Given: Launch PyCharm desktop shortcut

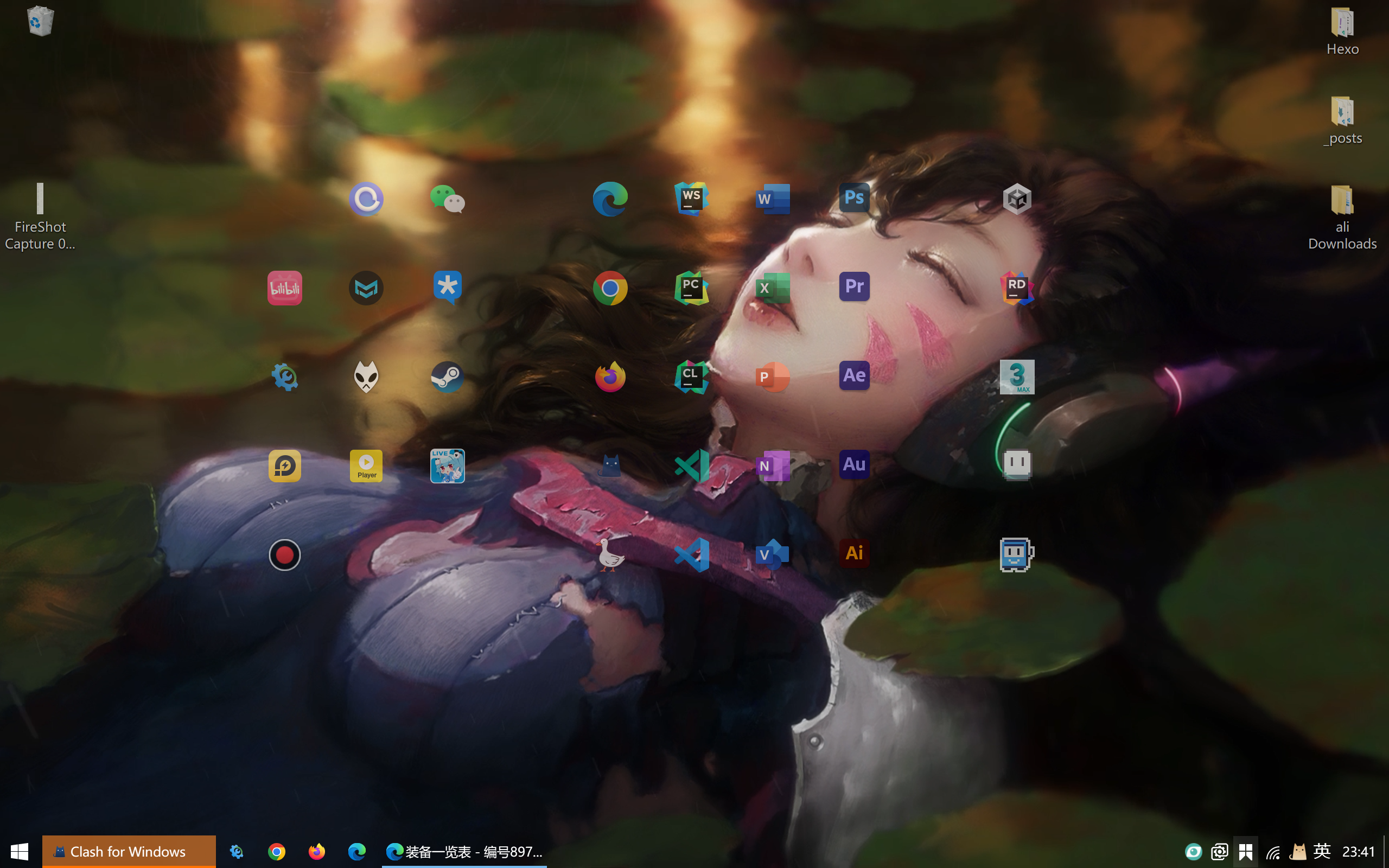Looking at the screenshot, I should [x=692, y=288].
